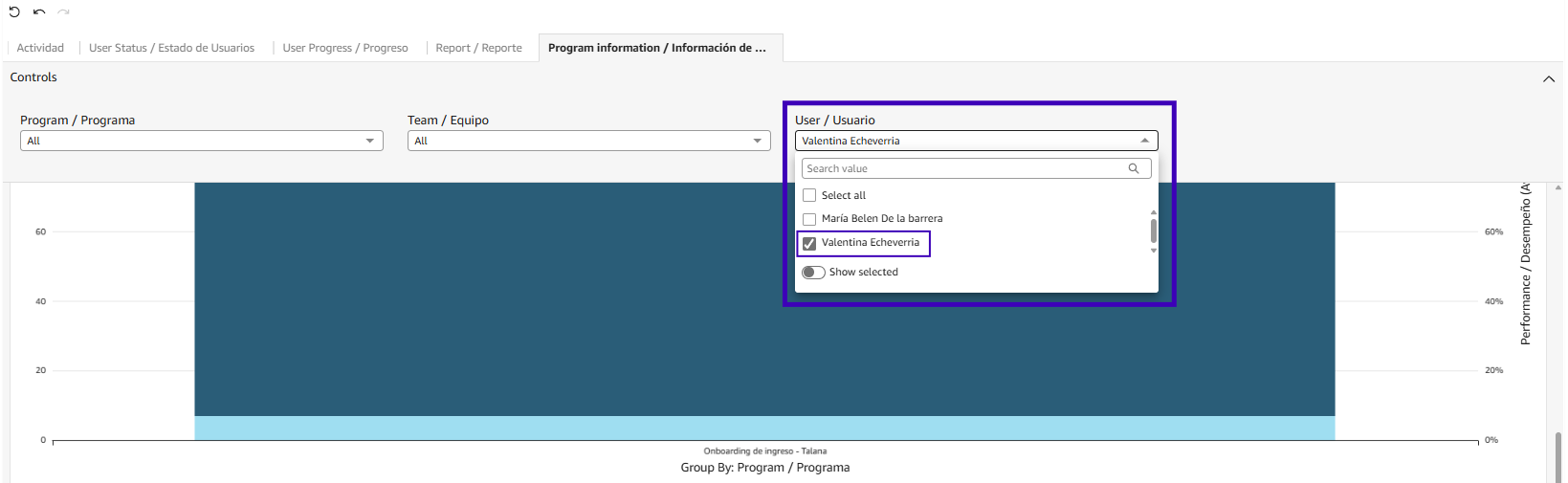
Task: Click the 60% right axis label
Action: click(x=1494, y=232)
